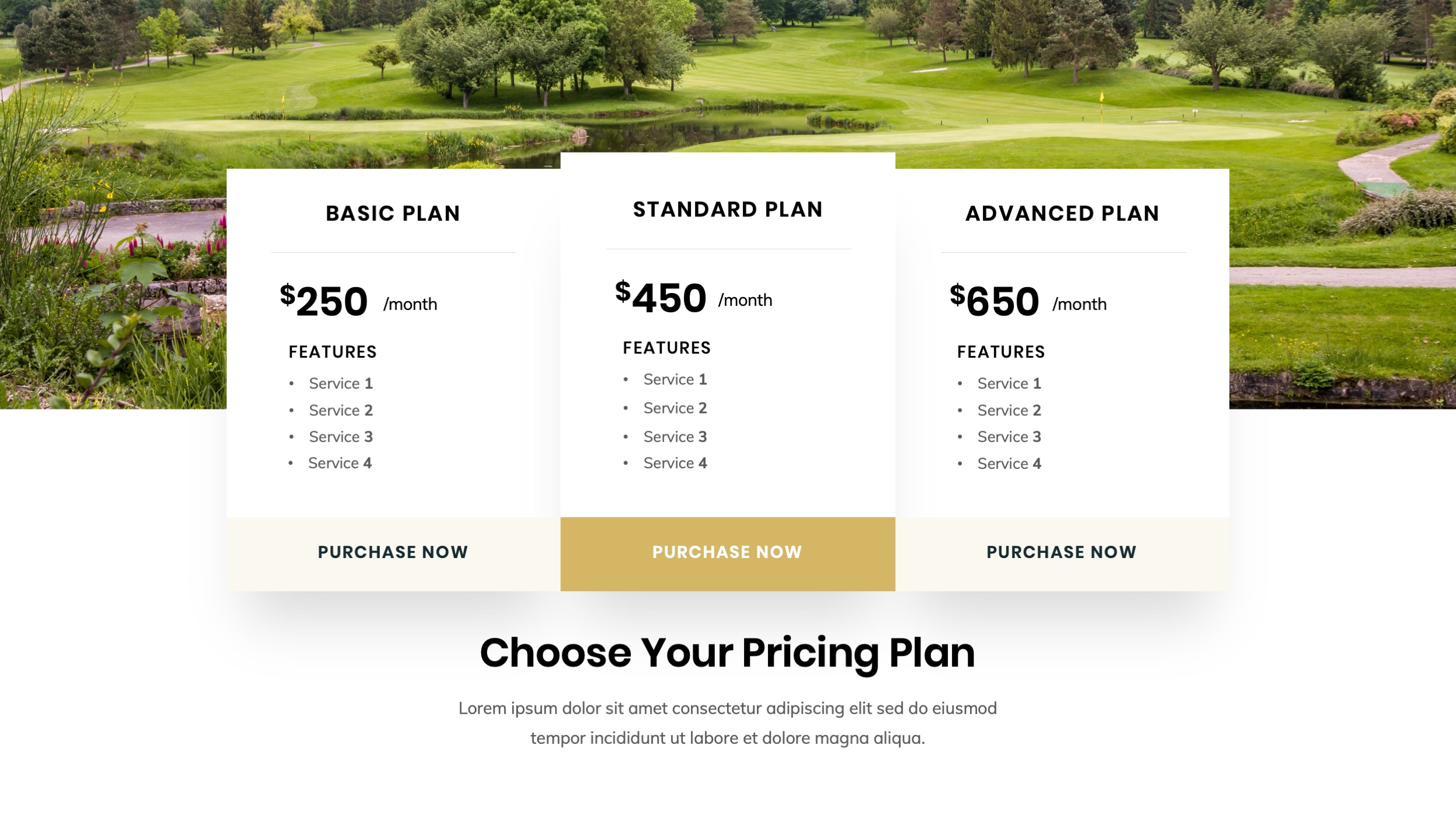Image resolution: width=1456 pixels, height=819 pixels.
Task: Click the /month label beside $250
Action: coord(410,303)
